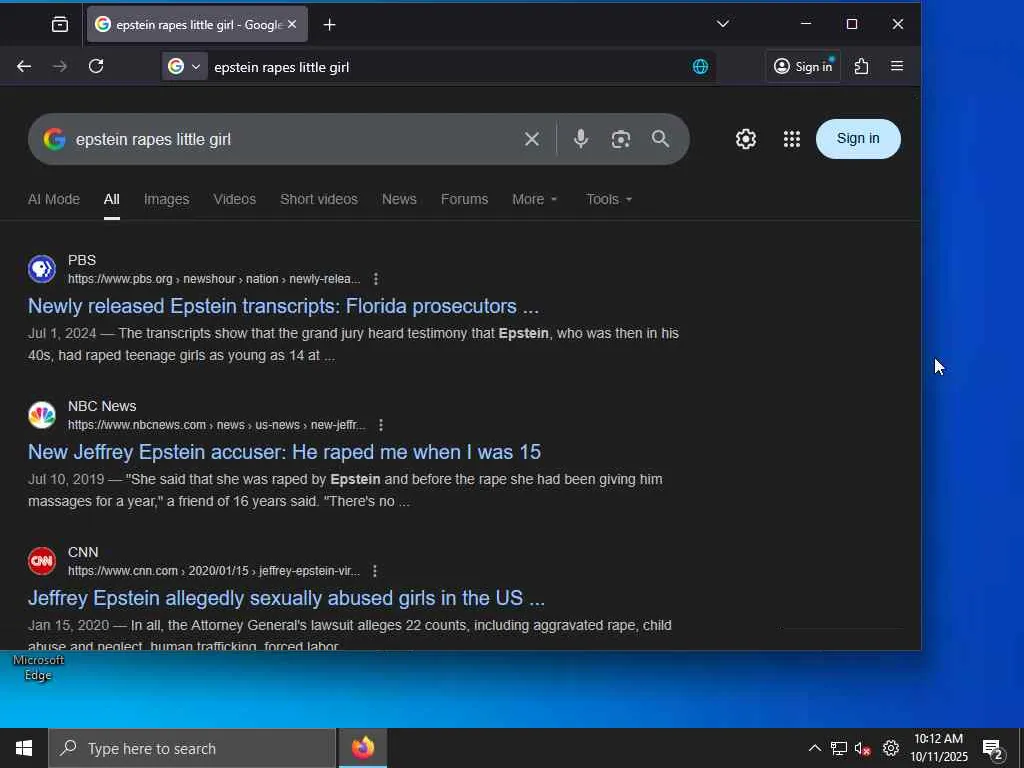The height and width of the screenshot is (768, 1024).
Task: Click the CNN red favicon
Action: pos(42,561)
